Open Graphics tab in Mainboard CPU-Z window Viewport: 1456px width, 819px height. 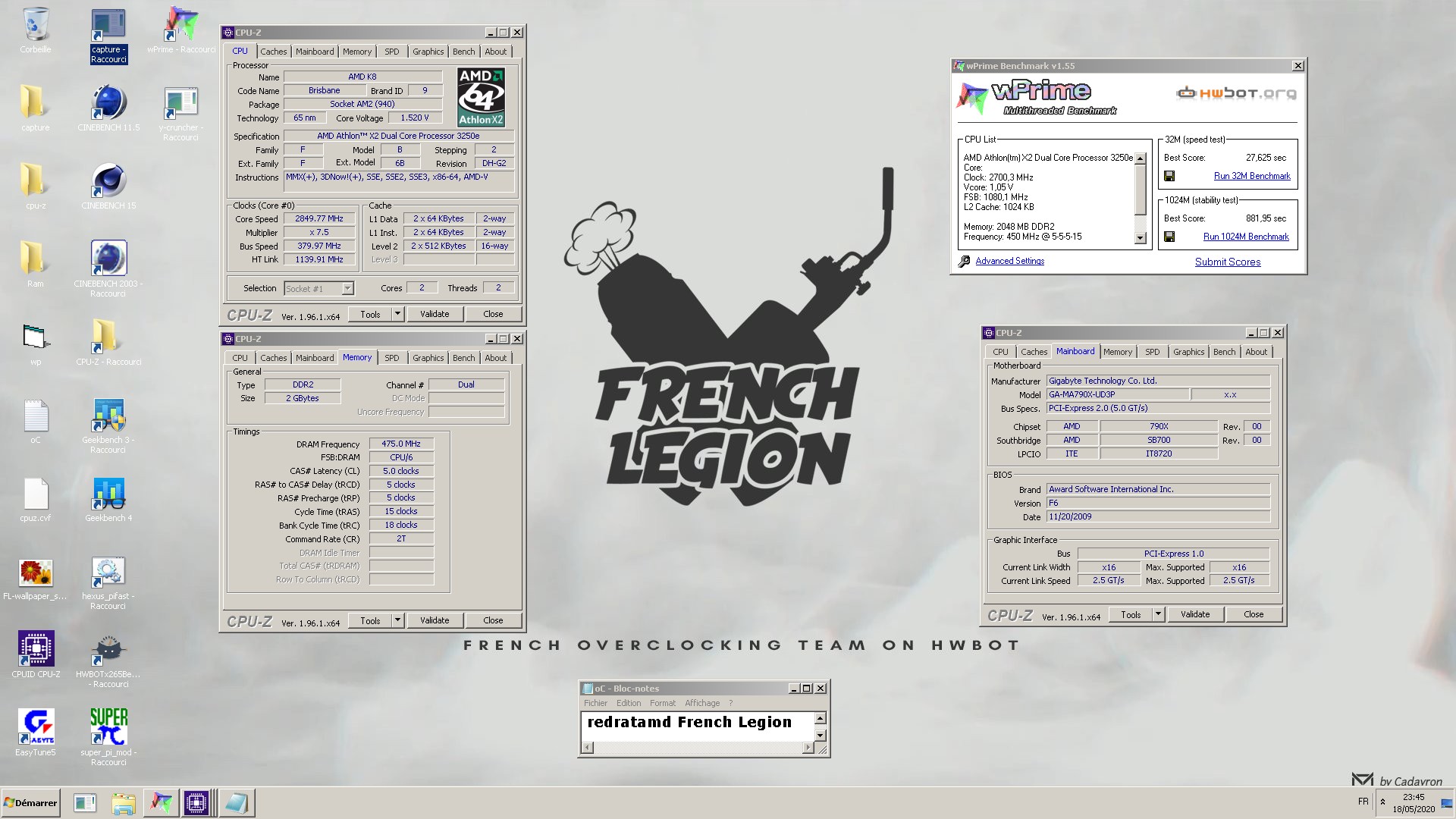pyautogui.click(x=1188, y=352)
